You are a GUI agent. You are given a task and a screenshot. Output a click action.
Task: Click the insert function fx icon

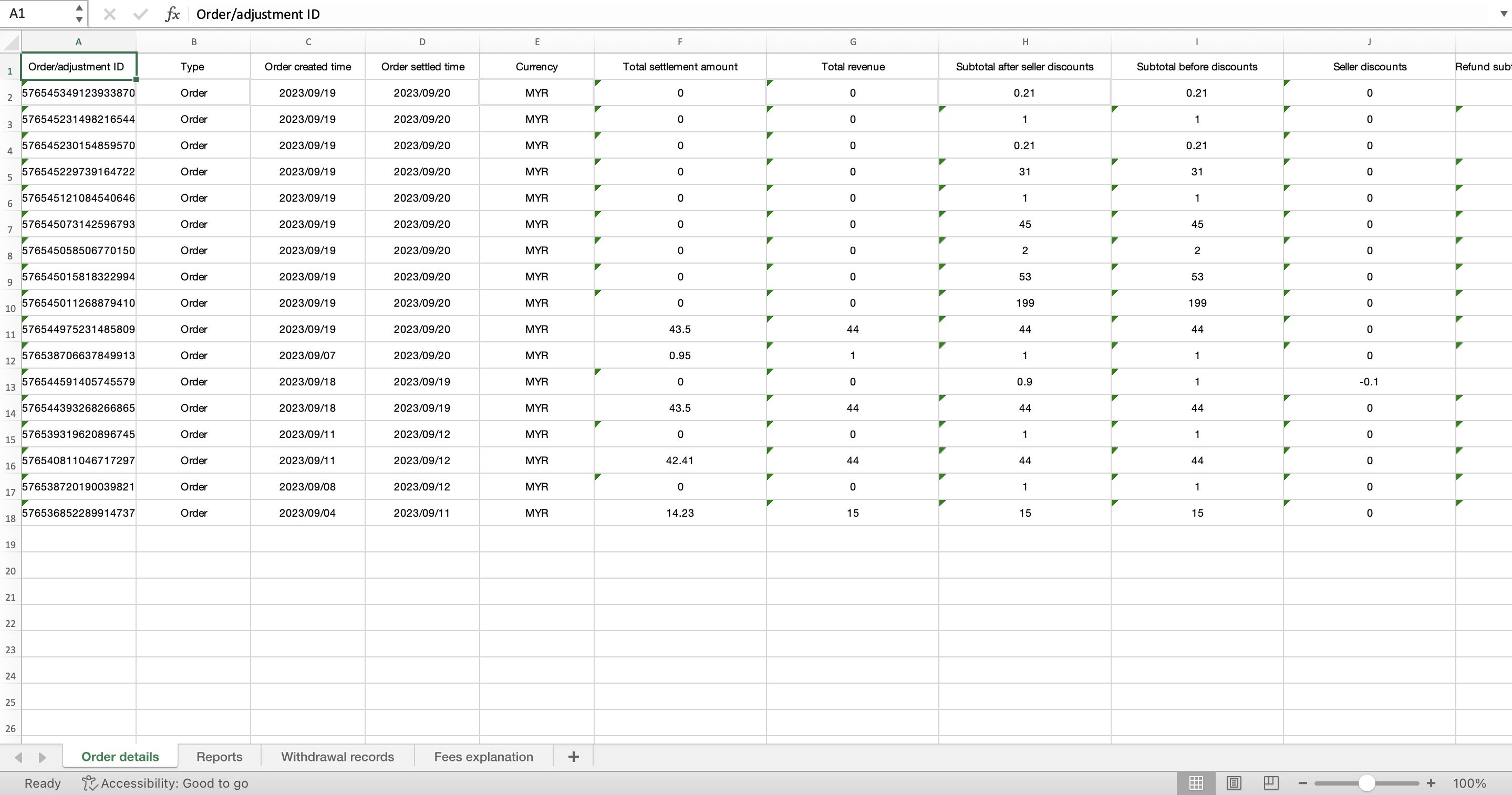tap(172, 14)
